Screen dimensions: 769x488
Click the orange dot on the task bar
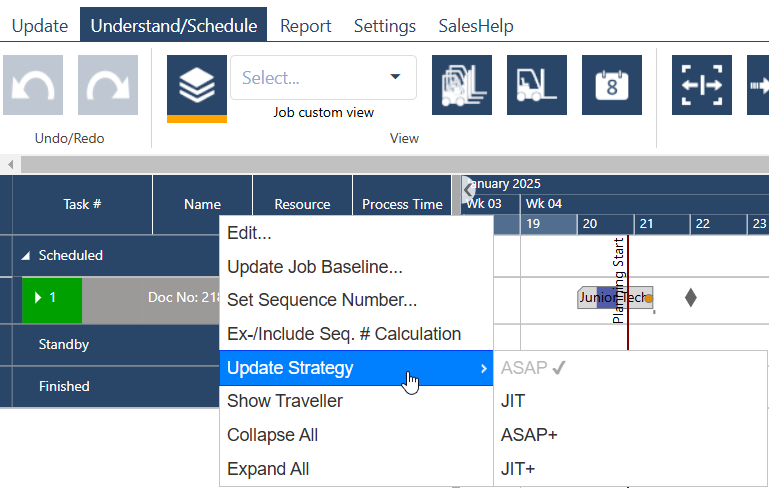[649, 299]
